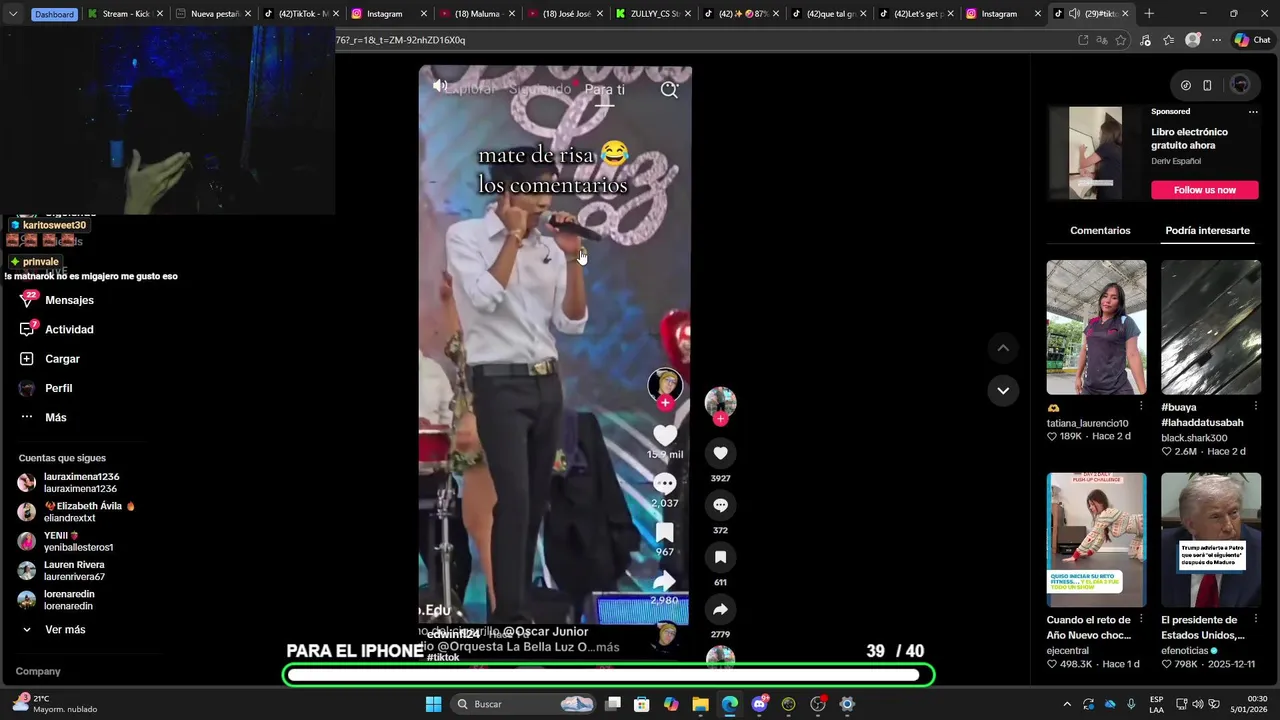Click the Copilot Chat icon in browser

(x=1251, y=40)
